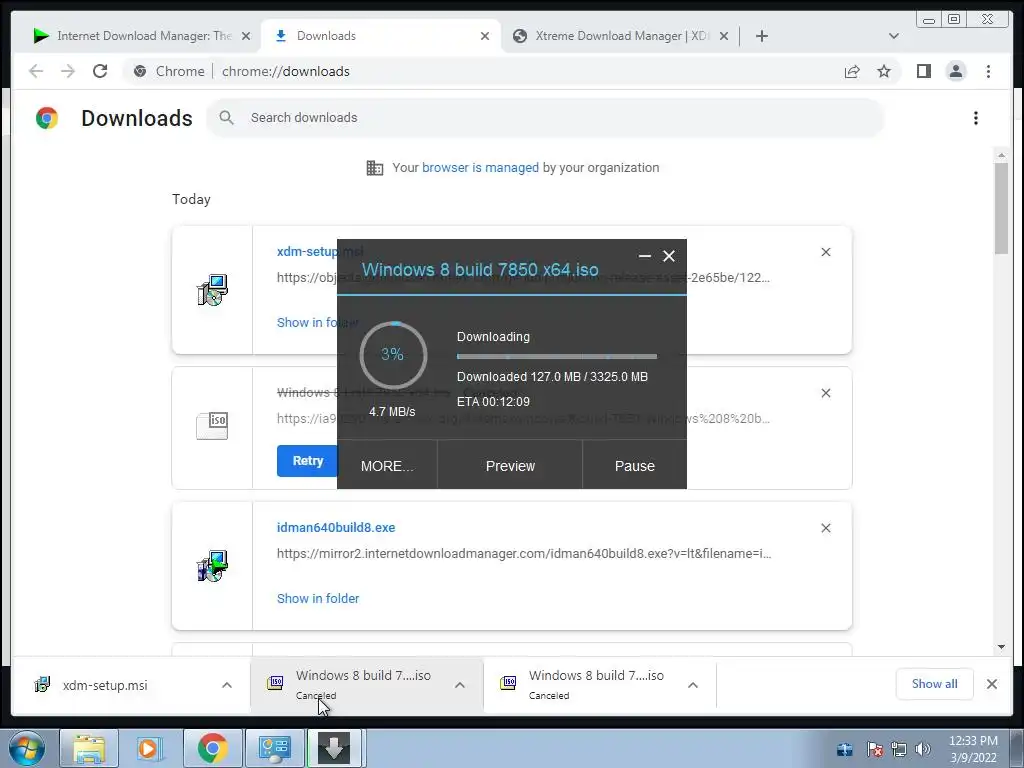Open the side panel icon
Image resolution: width=1024 pixels, height=768 pixels.
coord(923,71)
